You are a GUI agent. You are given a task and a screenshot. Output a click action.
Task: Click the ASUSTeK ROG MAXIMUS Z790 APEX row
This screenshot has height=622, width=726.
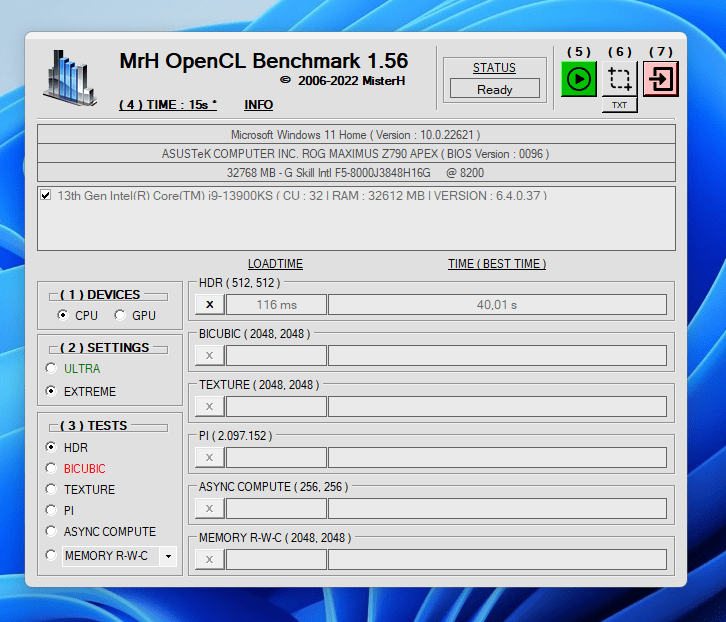pyautogui.click(x=356, y=153)
